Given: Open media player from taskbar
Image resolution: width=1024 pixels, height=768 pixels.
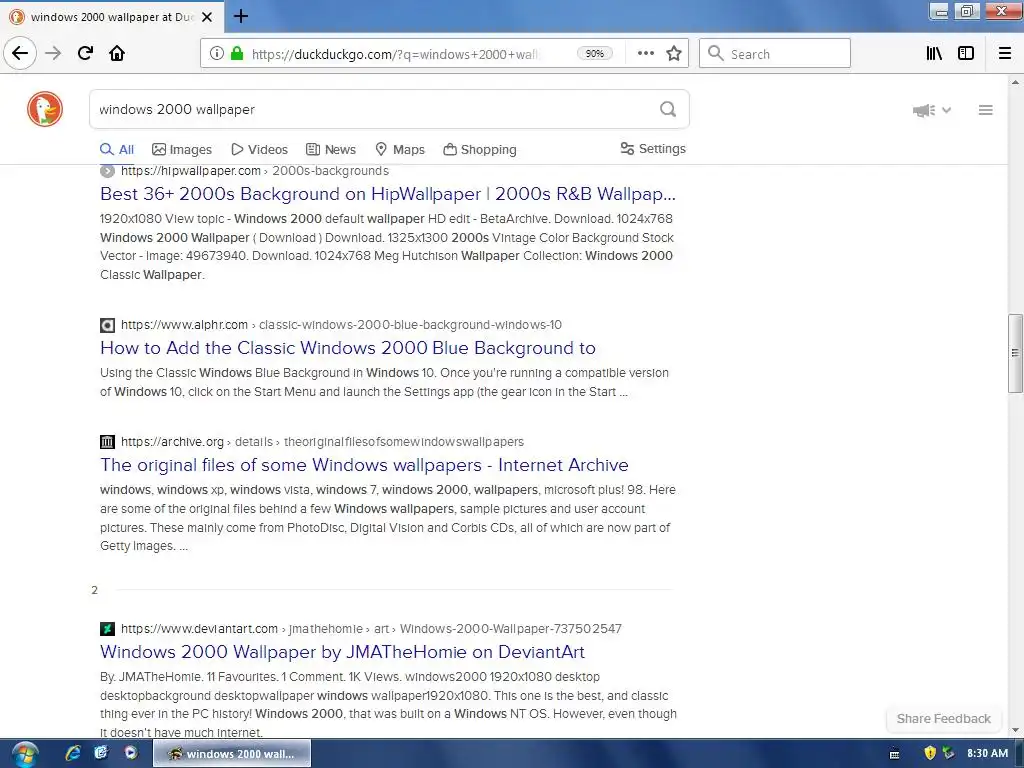Looking at the screenshot, I should pyautogui.click(x=131, y=753).
